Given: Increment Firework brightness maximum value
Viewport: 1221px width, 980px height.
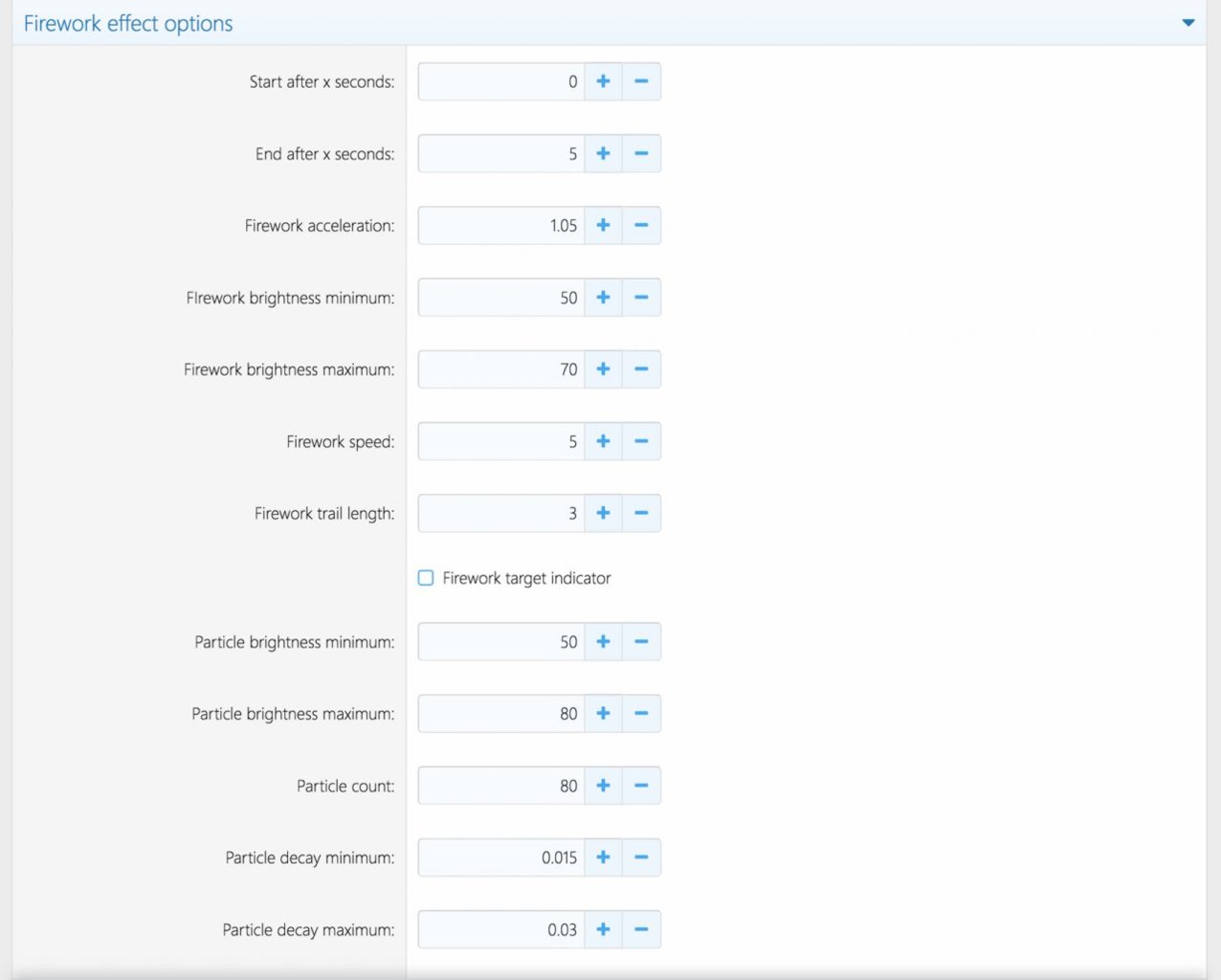Looking at the screenshot, I should 603,369.
